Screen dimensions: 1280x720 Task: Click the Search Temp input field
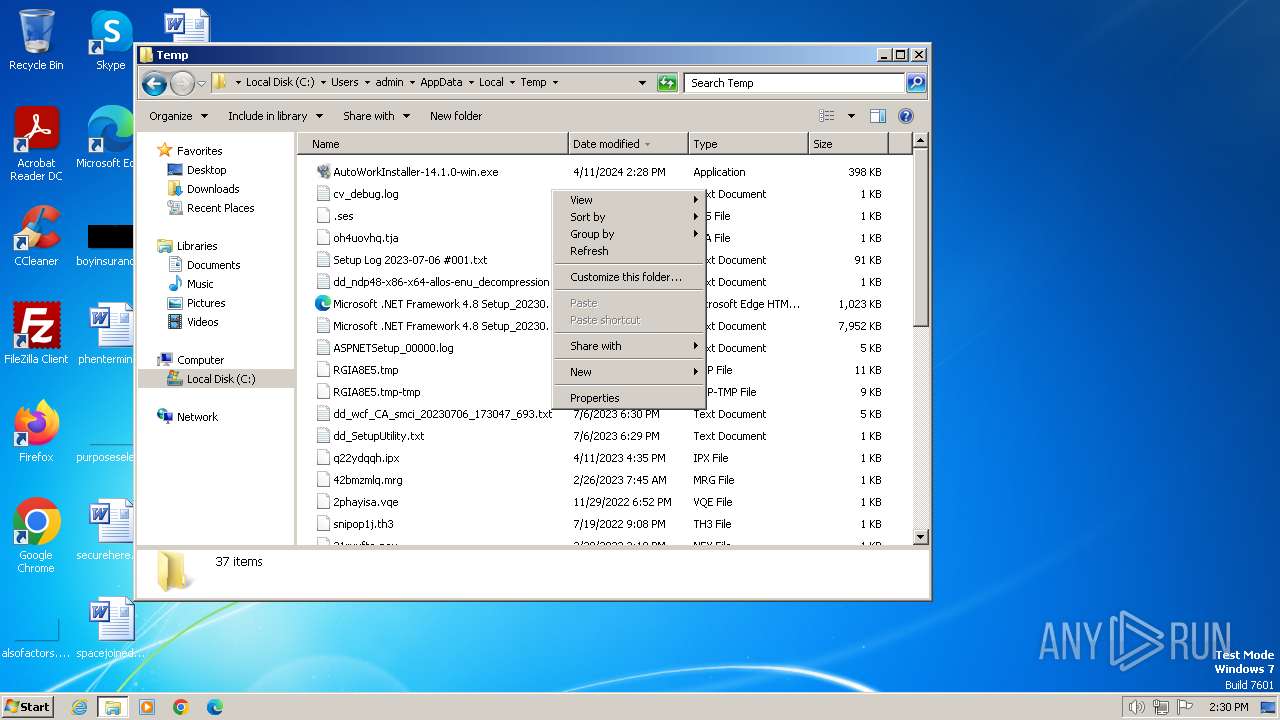click(x=795, y=83)
